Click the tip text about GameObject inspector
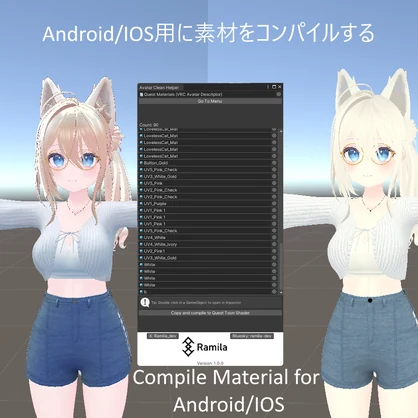This screenshot has width=418, height=418. tap(196, 303)
